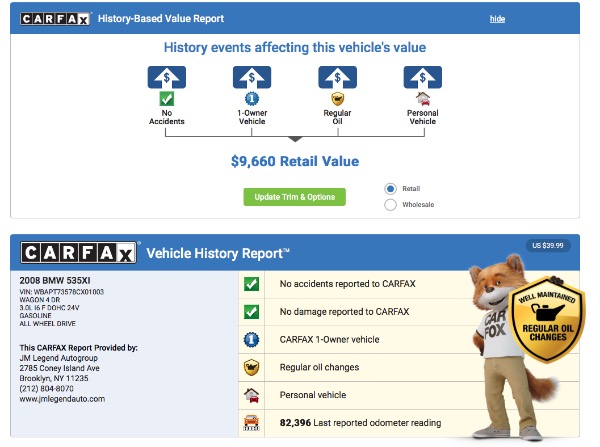The image size is (600, 447).
Task: Click the Regular Oil gold shield icon
Action: pos(338,99)
